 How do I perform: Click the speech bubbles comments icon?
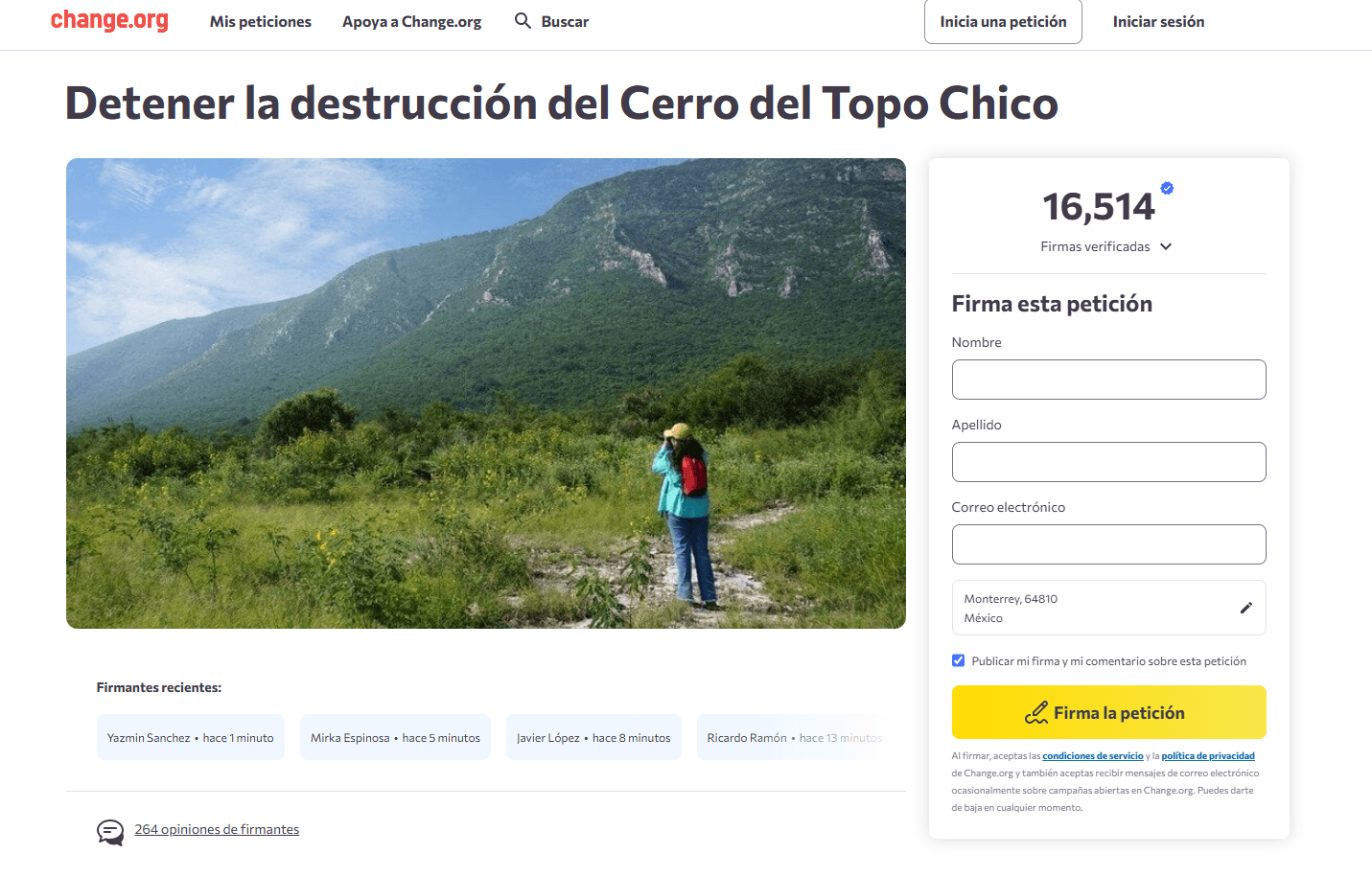(x=110, y=832)
